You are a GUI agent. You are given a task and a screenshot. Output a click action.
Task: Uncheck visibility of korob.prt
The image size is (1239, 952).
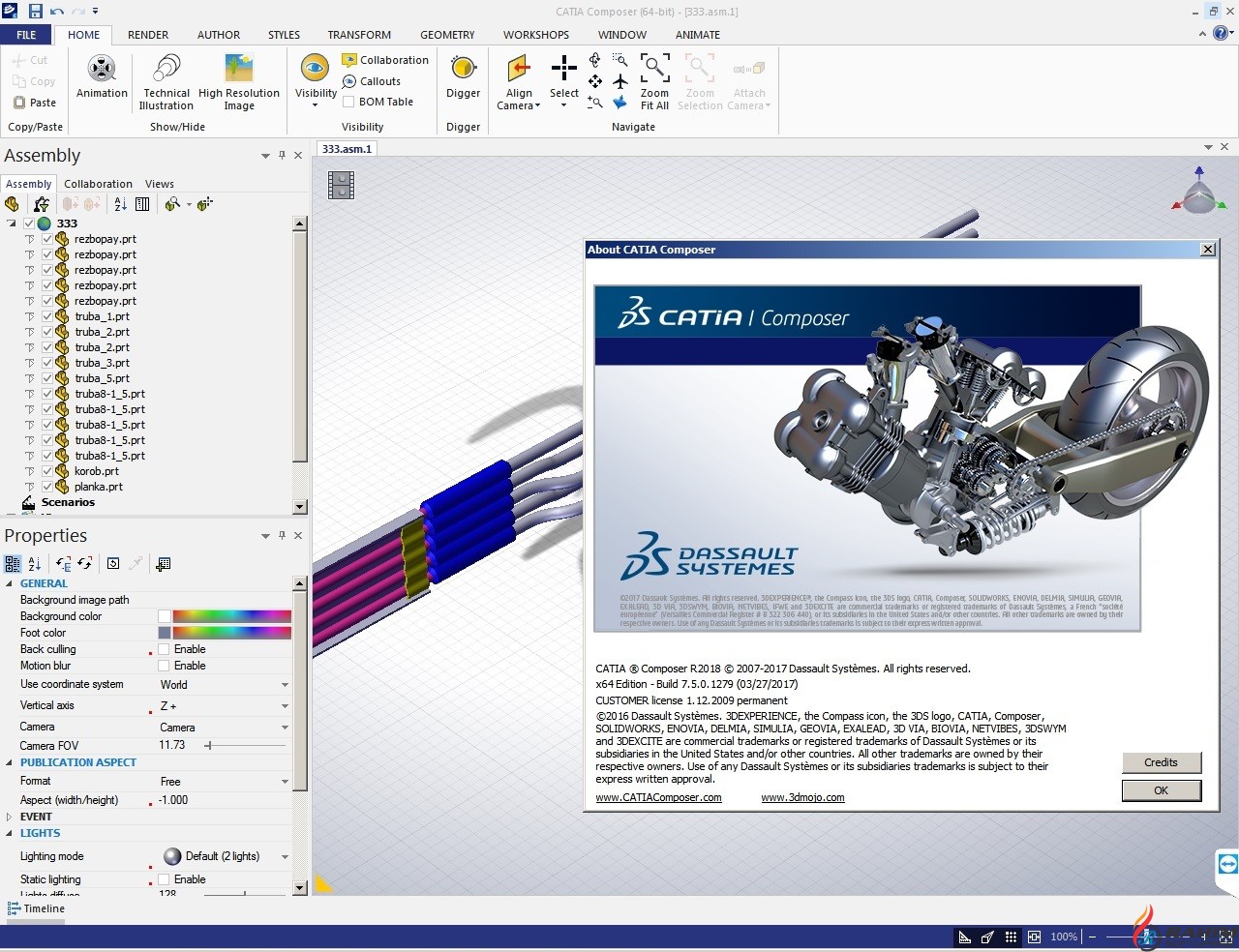46,471
